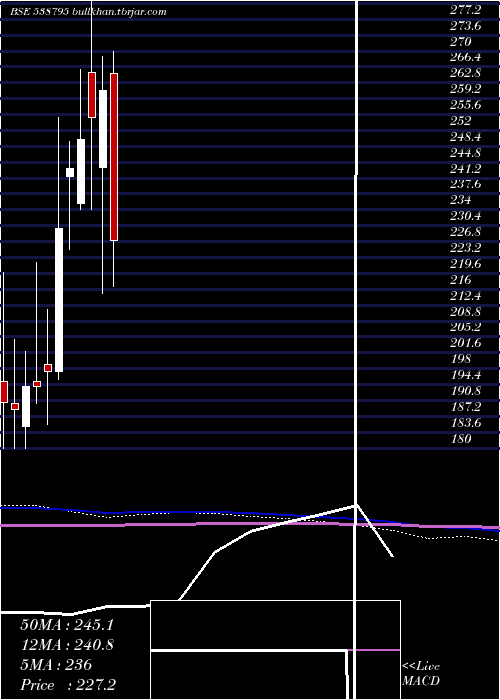The width and height of the screenshot is (500, 700).
Task: Select the 5MA : 236 value
Action: click(x=56, y=665)
